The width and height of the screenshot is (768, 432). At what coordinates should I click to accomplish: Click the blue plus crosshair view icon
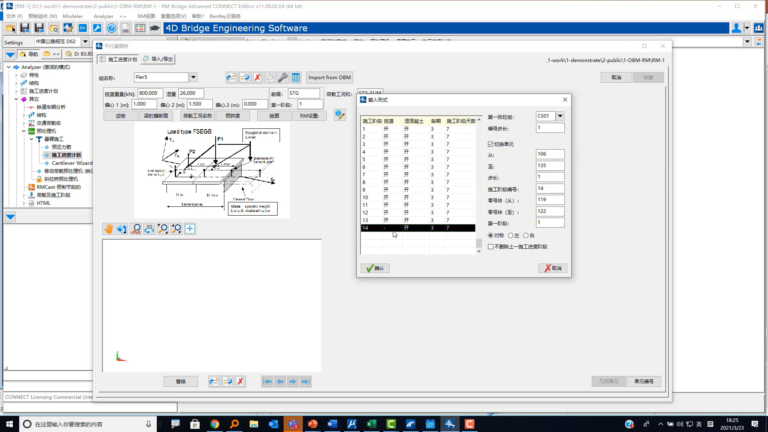pyautogui.click(x=190, y=229)
